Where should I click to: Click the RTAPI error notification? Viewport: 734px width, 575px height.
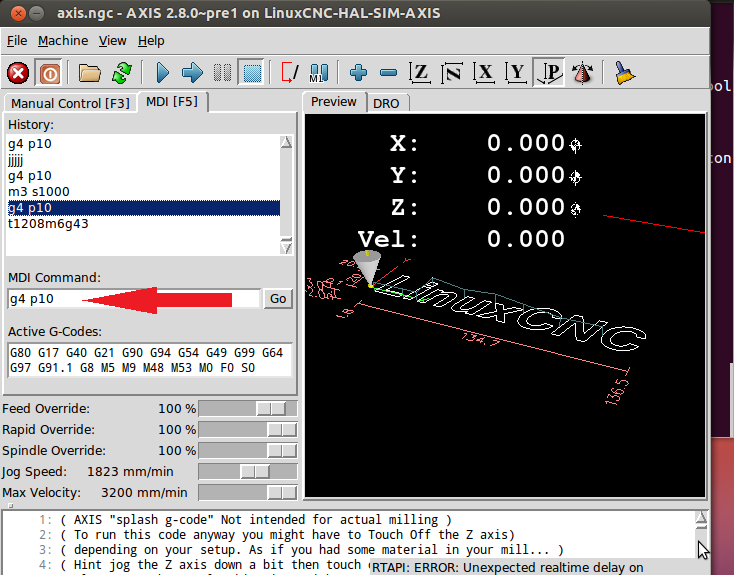click(x=538, y=568)
